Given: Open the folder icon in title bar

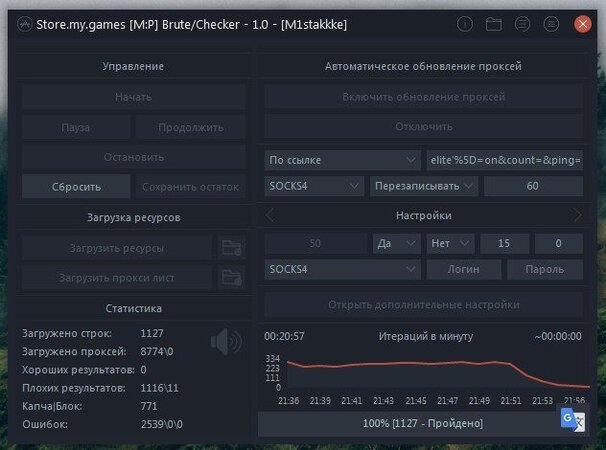Looking at the screenshot, I should pyautogui.click(x=494, y=24).
